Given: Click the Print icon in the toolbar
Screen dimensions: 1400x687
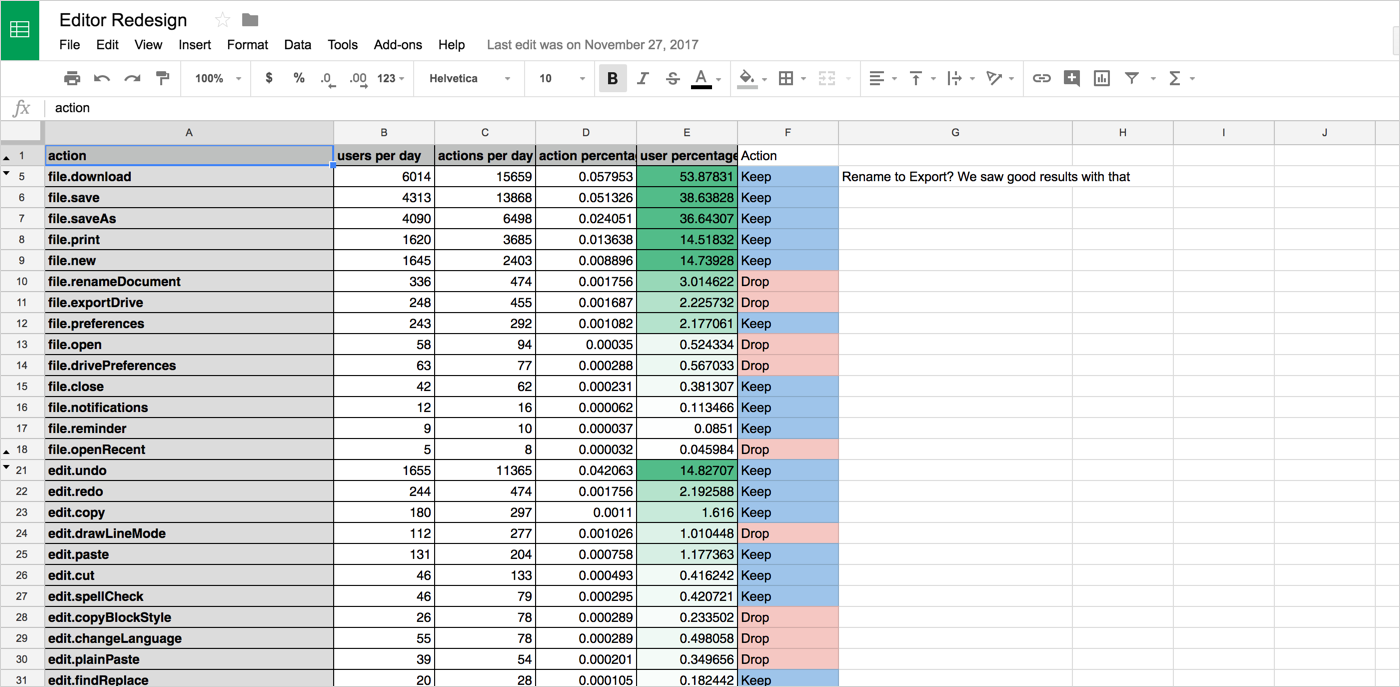Looking at the screenshot, I should tap(71, 78).
